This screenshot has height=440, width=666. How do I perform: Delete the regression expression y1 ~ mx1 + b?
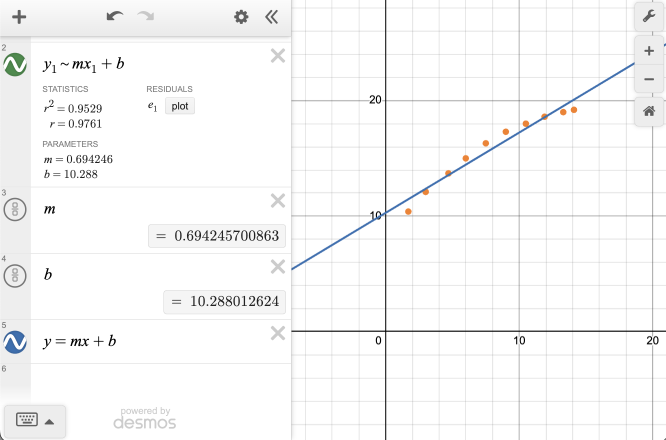[278, 56]
